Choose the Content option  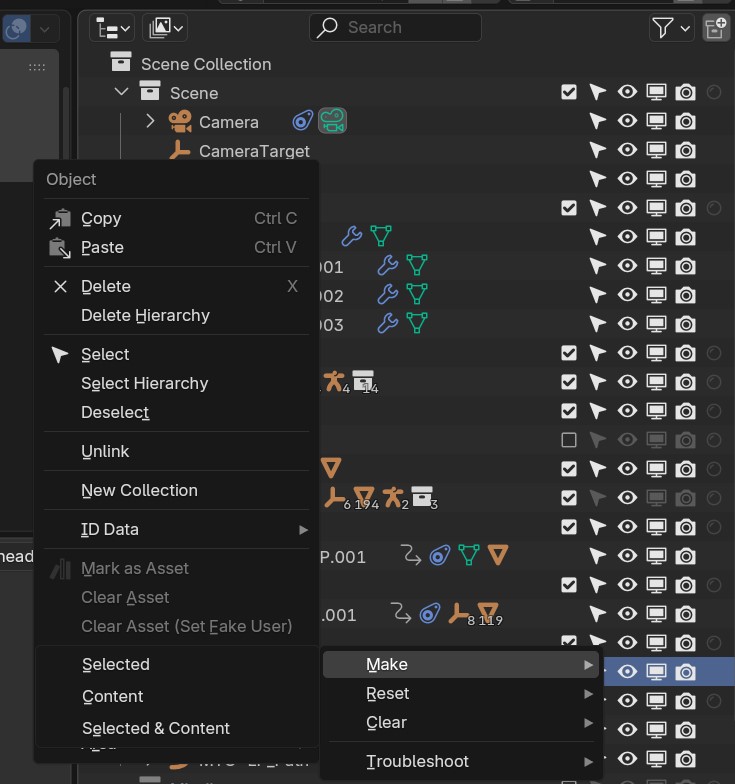pos(176,696)
